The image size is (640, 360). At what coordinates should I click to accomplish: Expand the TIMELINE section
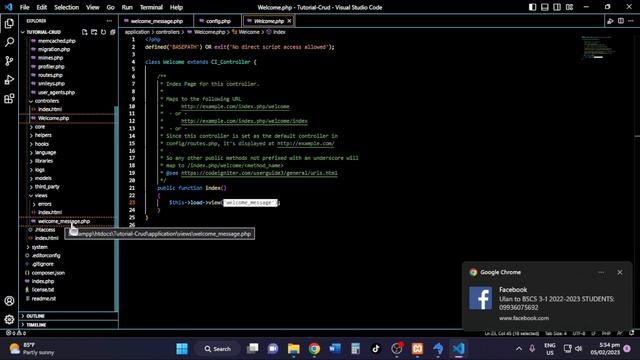[x=36, y=325]
